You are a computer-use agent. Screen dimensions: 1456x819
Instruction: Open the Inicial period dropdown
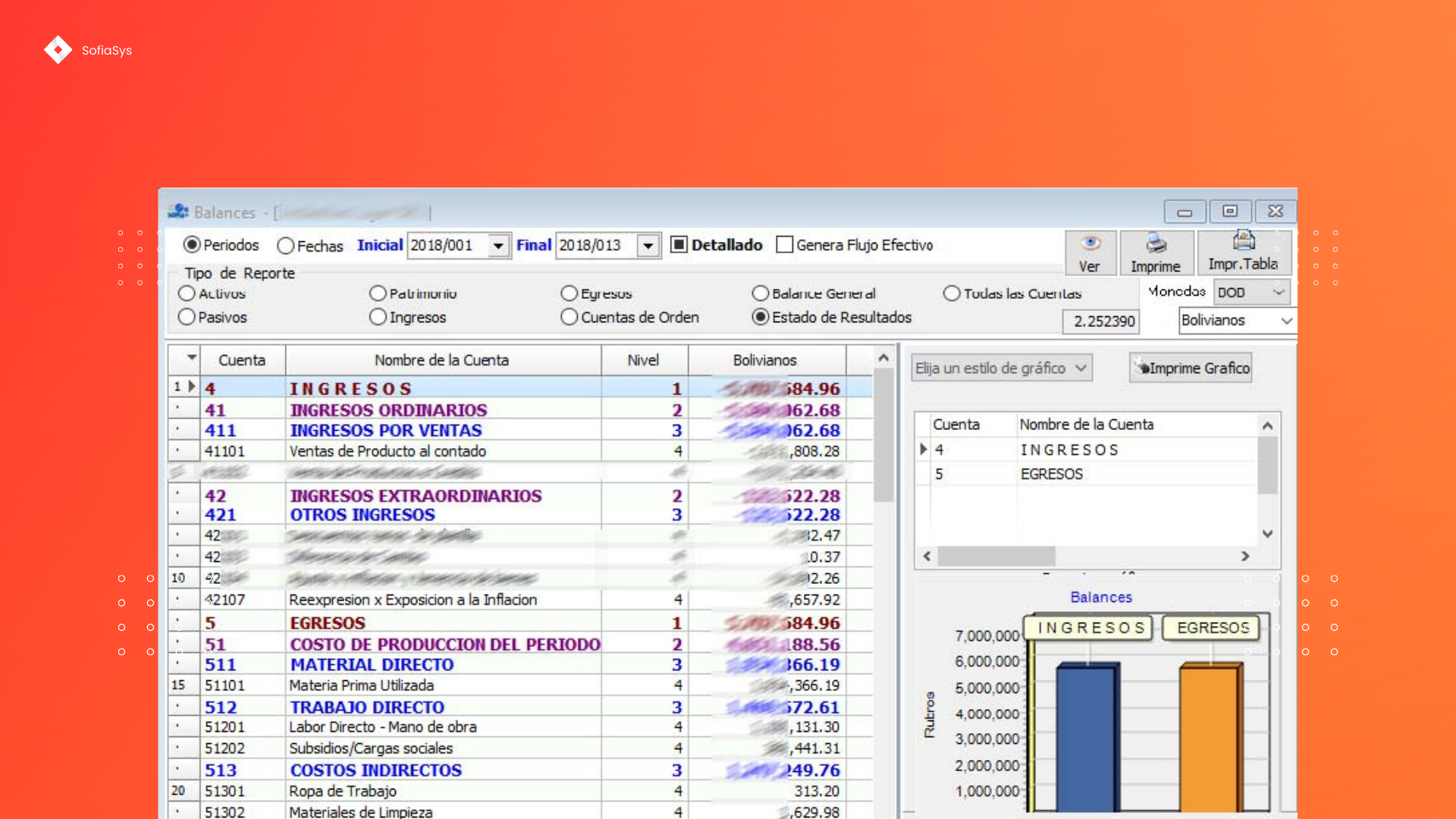click(498, 246)
